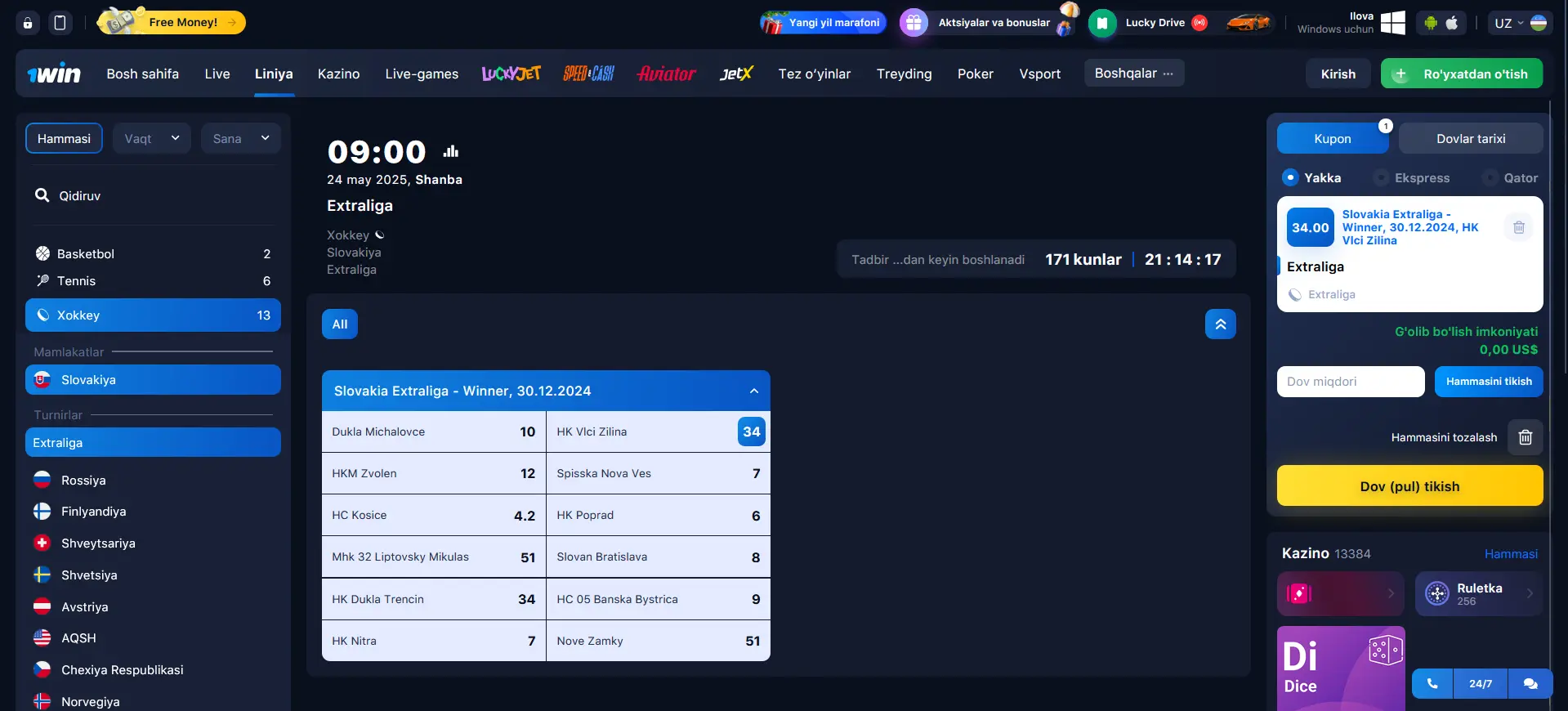1568x711 pixels.
Task: Click the pink dice casino category tile
Action: point(1341,593)
